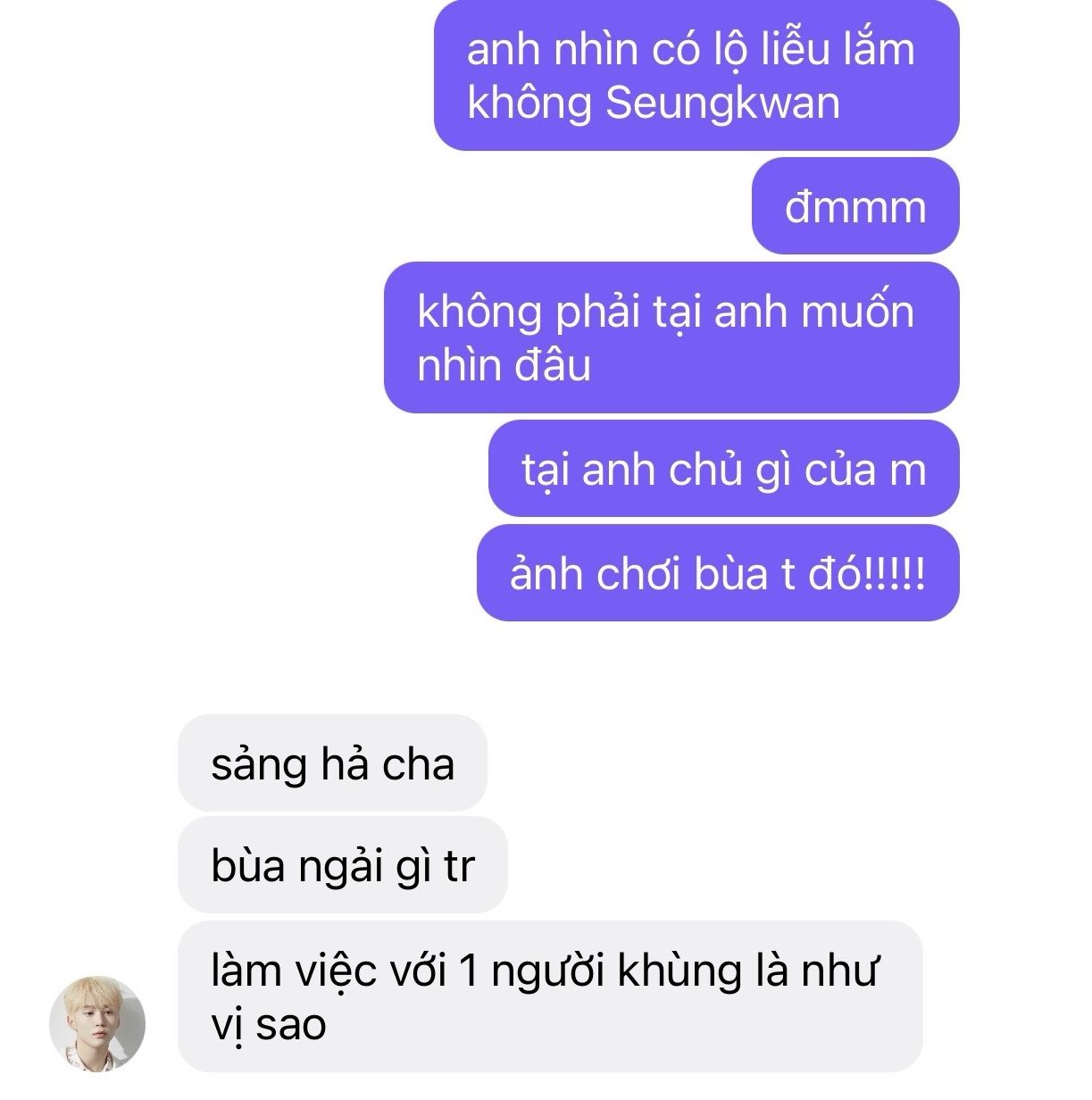
Task: Select the 'ảnh chơi bùa t đó!!!!!' message
Action: [718, 573]
